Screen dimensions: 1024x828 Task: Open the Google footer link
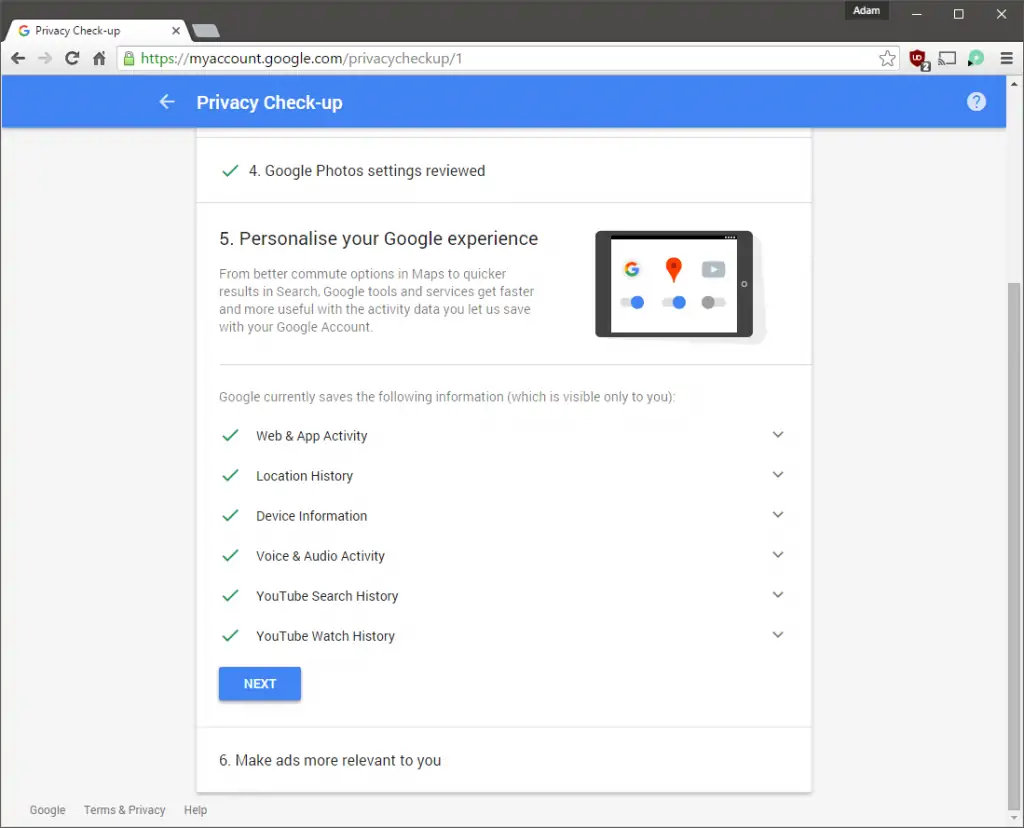coord(48,810)
